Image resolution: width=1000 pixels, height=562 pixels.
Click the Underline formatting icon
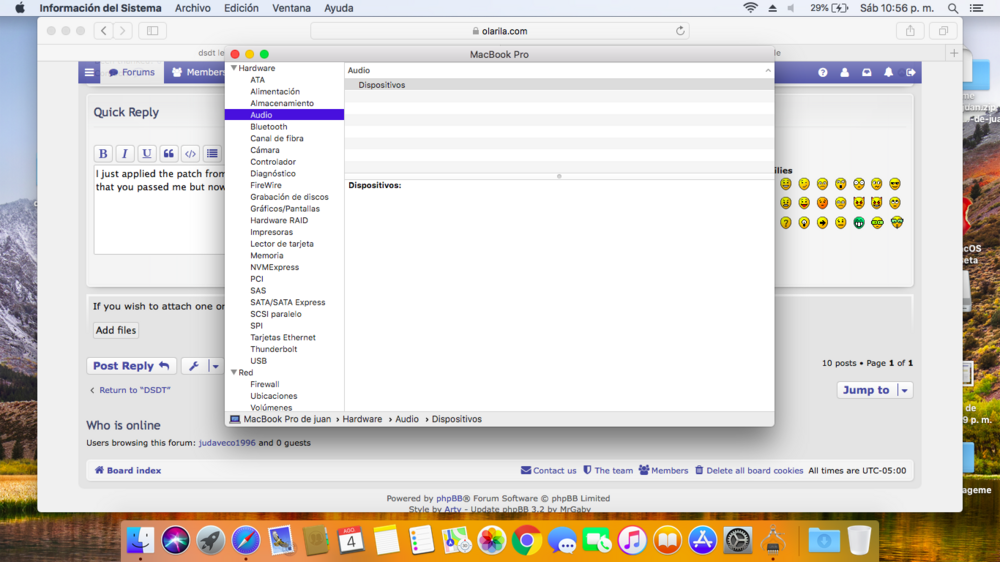click(147, 154)
